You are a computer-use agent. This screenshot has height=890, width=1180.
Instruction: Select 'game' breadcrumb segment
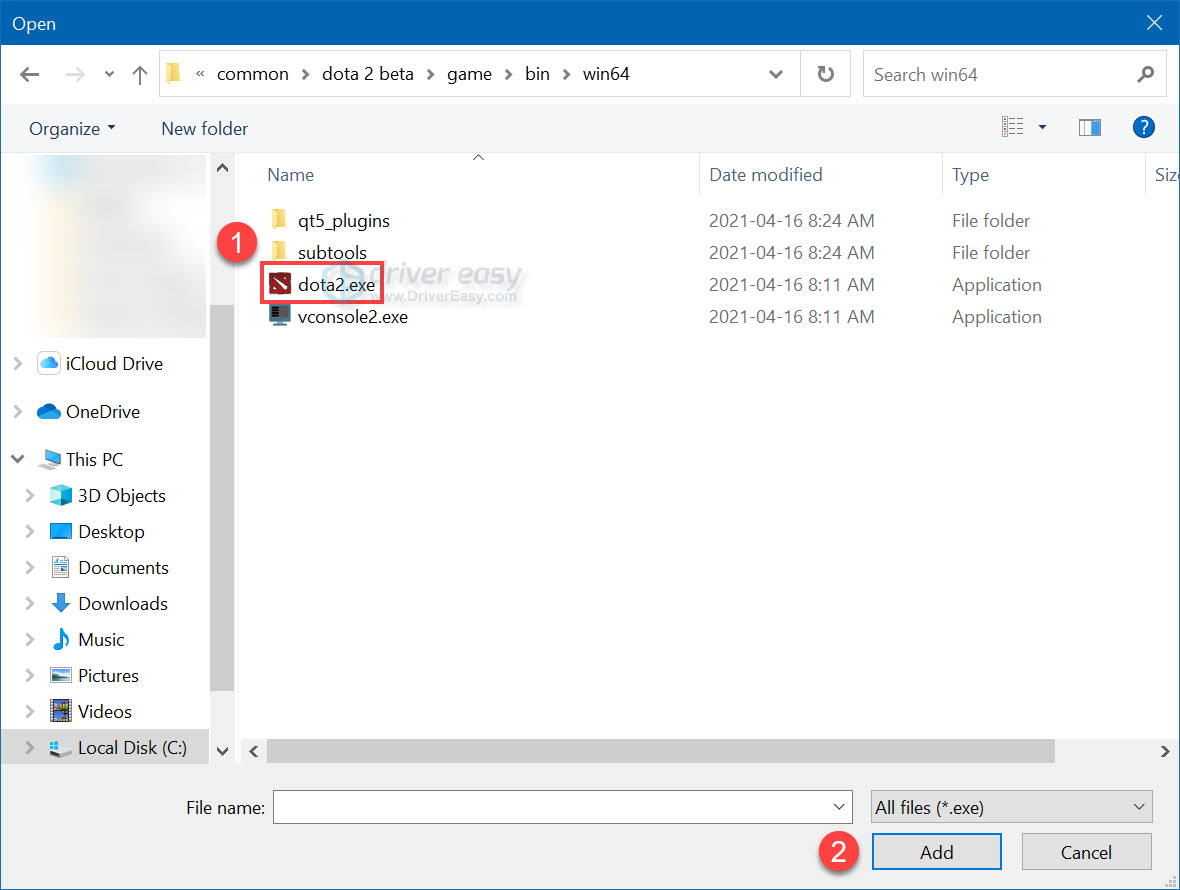coord(469,74)
